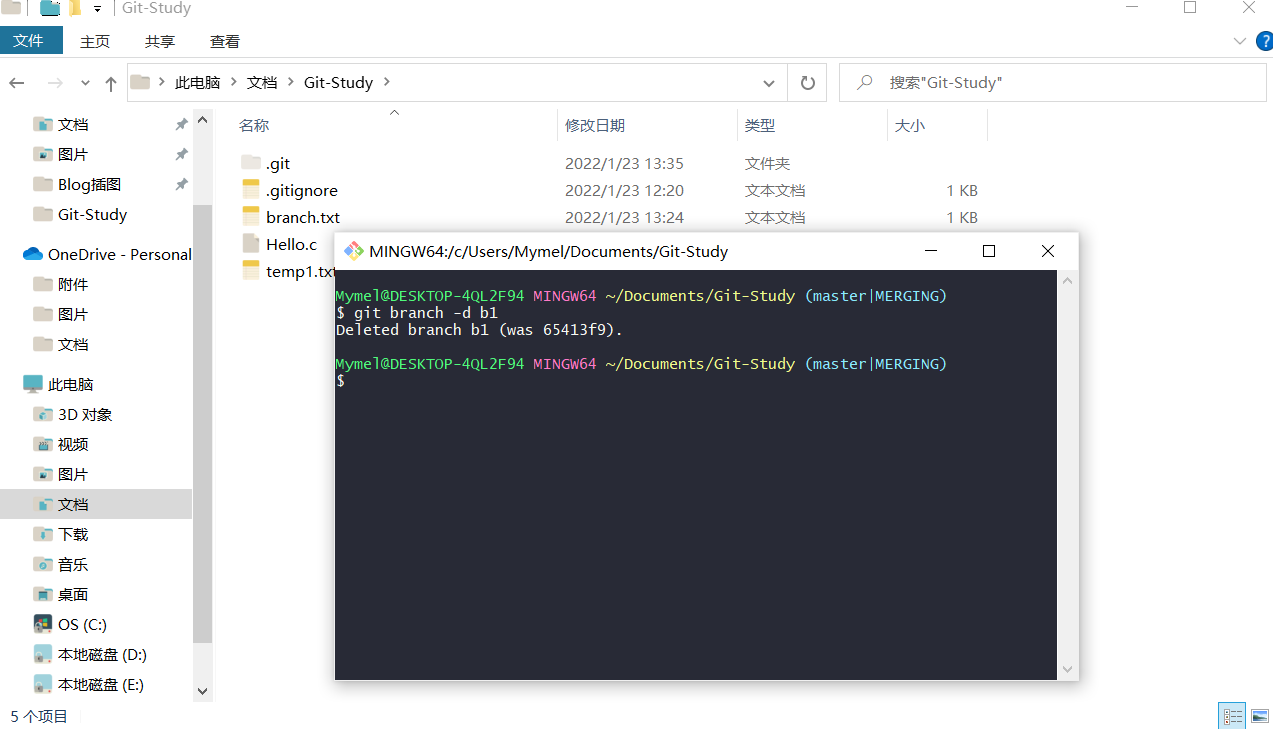Select the branch.txt file icon
The height and width of the screenshot is (729, 1273).
coord(251,217)
